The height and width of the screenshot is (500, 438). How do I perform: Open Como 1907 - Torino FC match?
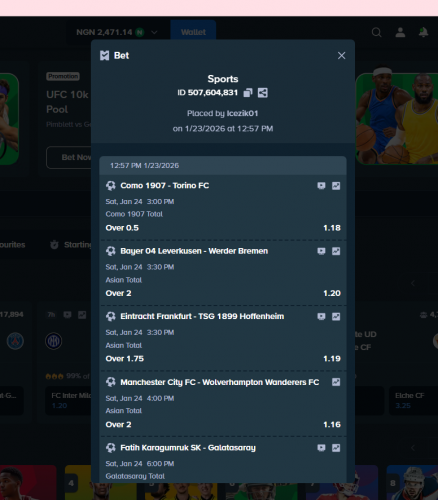[165, 186]
